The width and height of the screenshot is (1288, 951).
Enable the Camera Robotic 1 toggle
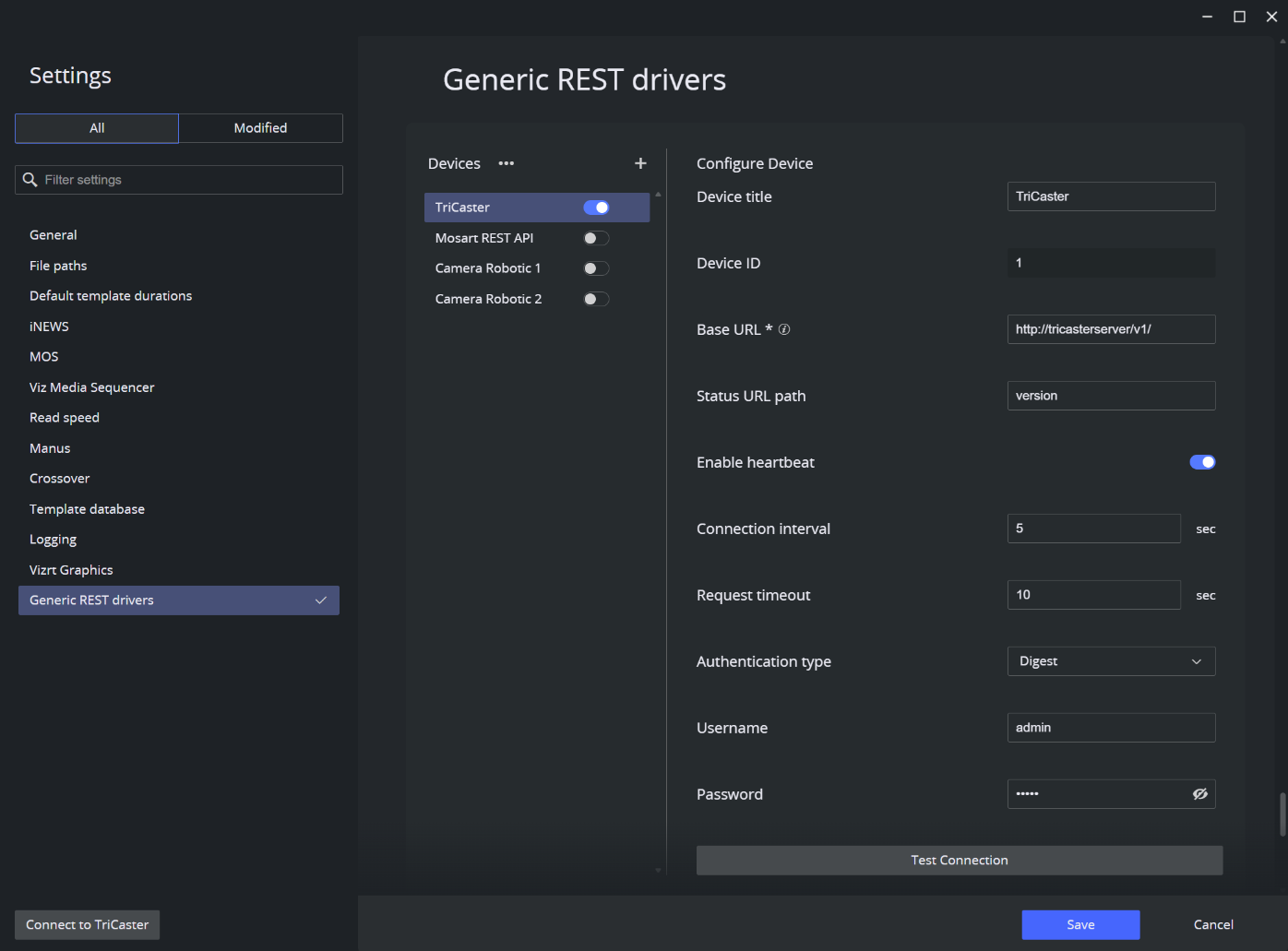click(x=596, y=268)
